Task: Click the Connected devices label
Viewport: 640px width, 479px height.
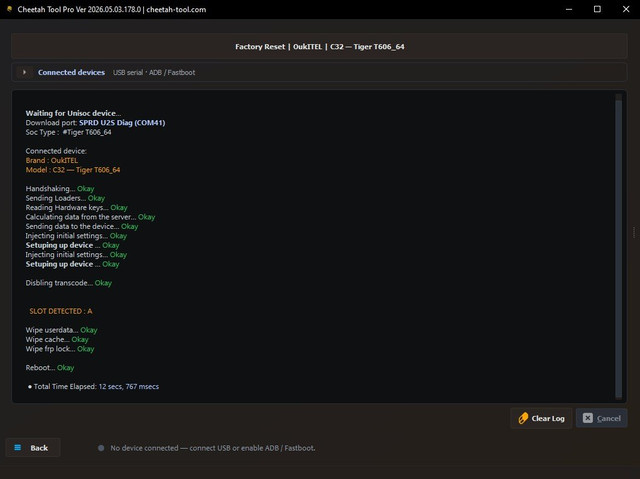Action: point(71,72)
